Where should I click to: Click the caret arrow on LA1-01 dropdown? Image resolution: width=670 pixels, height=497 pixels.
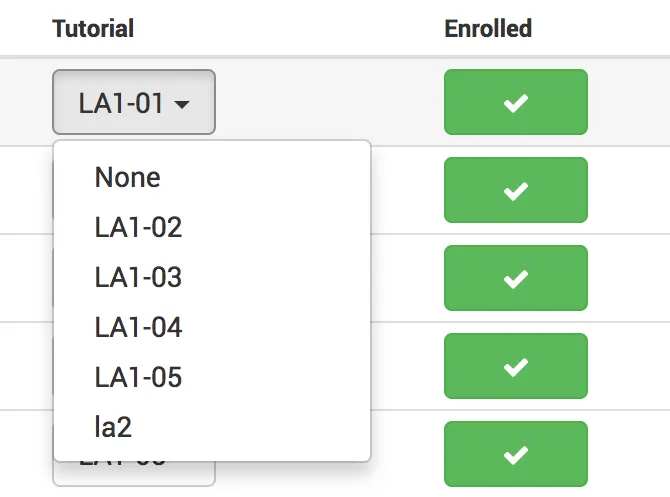click(182, 104)
